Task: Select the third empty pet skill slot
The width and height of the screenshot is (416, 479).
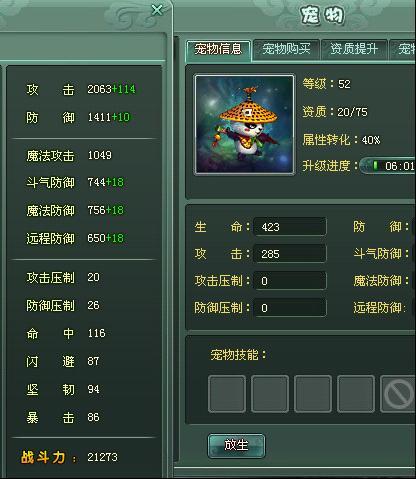Action: point(313,394)
